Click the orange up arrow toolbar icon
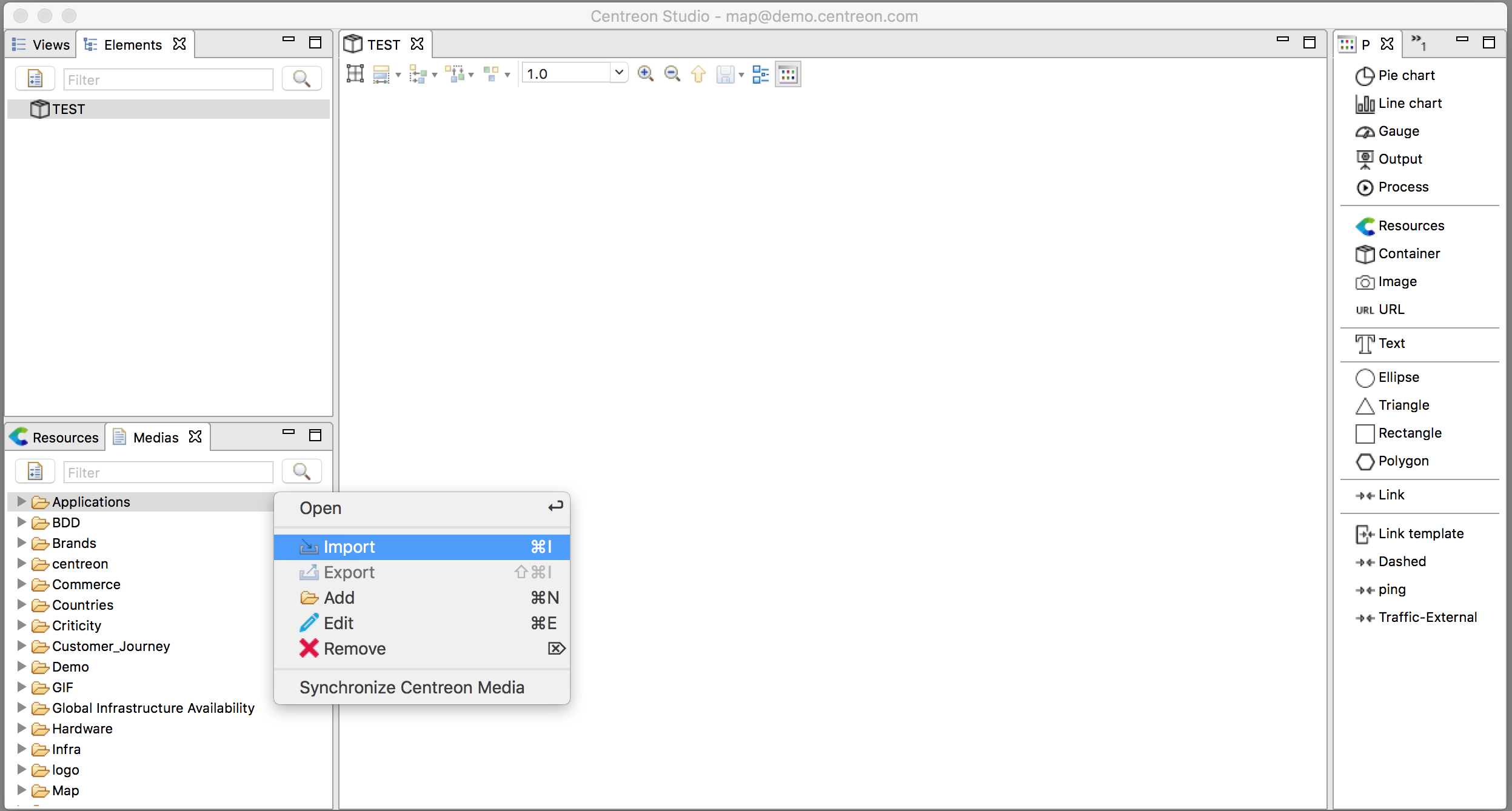The image size is (1512, 811). pos(698,74)
